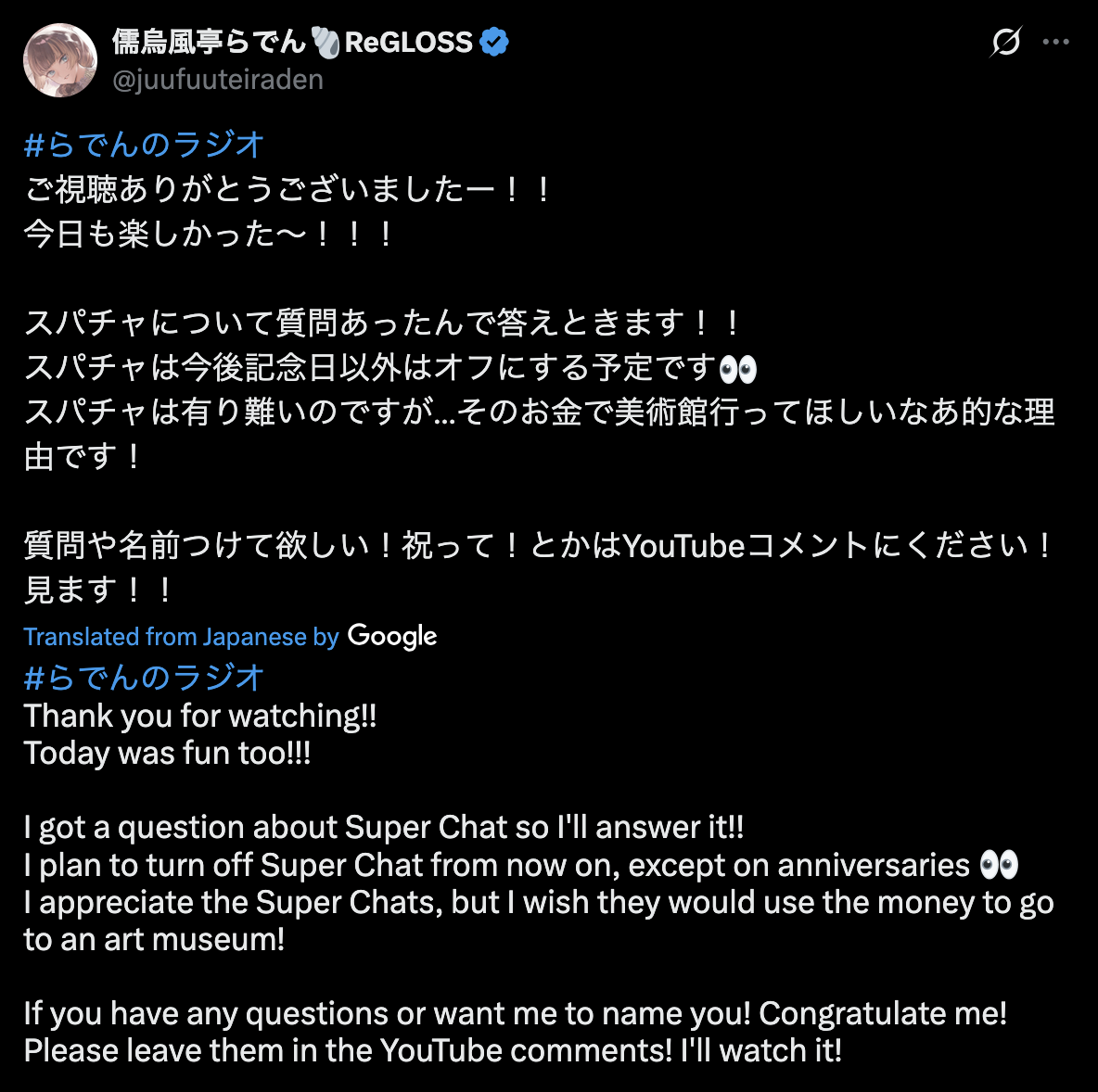Image resolution: width=1098 pixels, height=1092 pixels.
Task: Click the Grok slashed-circle icon
Action: pos(1005,42)
